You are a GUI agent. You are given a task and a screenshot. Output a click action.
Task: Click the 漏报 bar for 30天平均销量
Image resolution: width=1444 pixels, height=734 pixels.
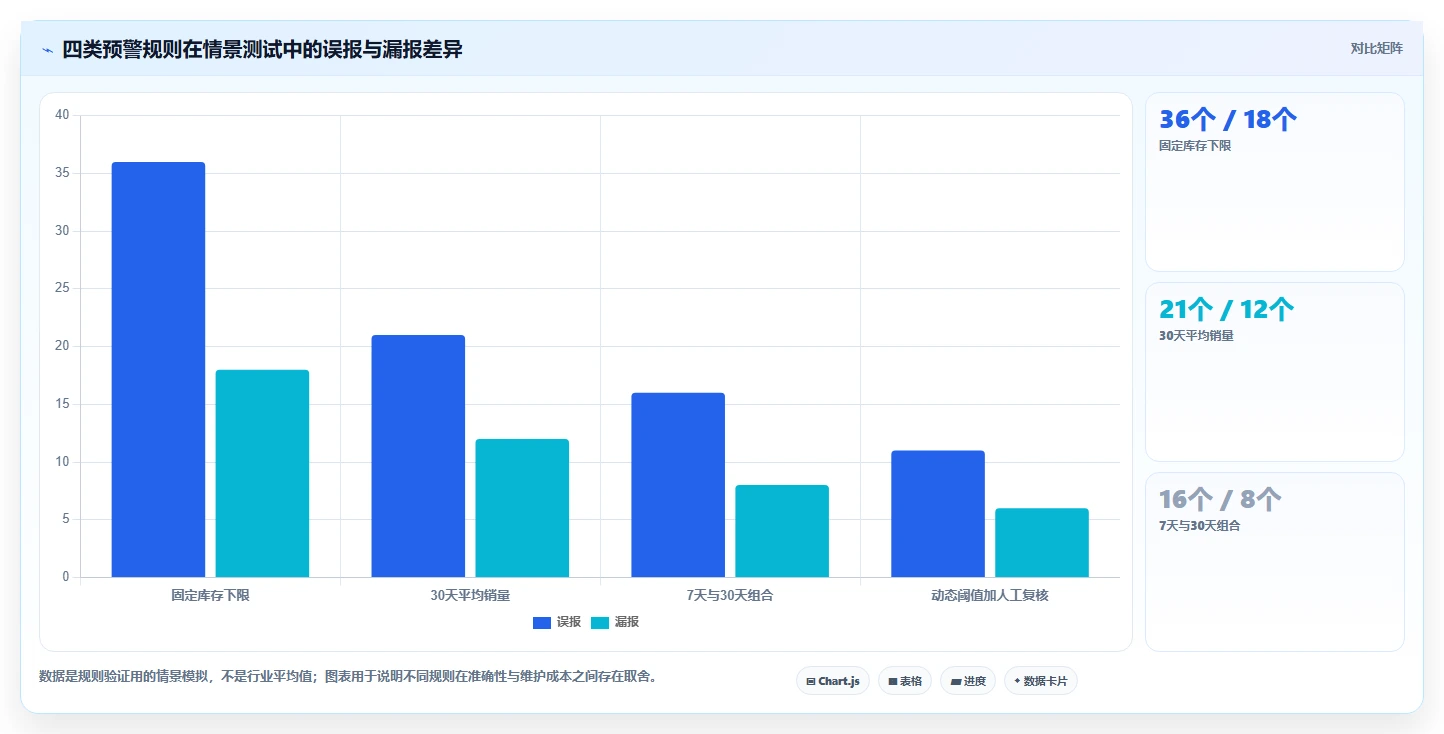[522, 508]
